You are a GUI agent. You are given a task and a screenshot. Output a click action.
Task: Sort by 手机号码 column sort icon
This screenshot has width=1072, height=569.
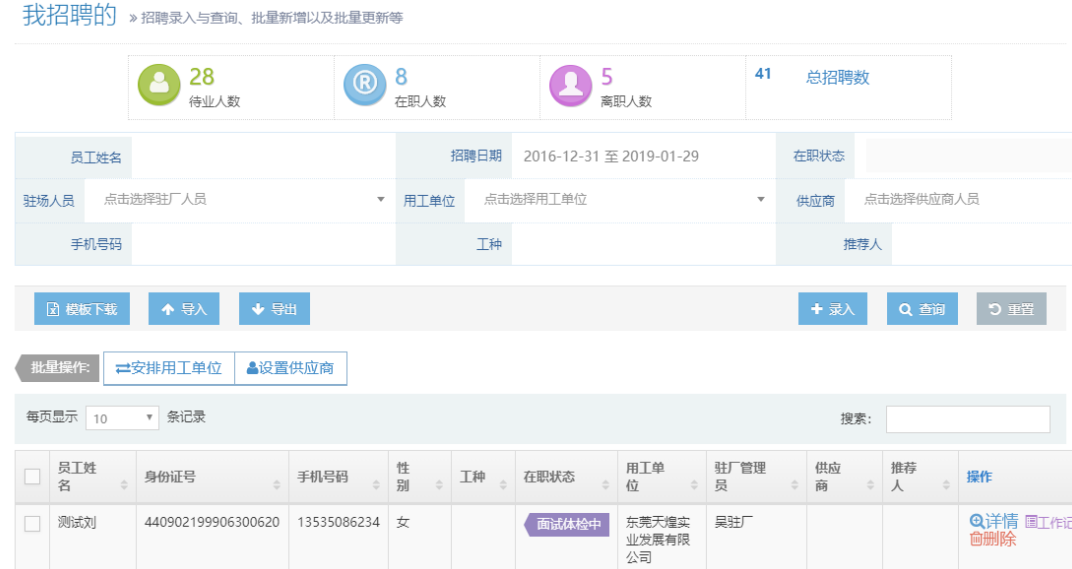point(377,485)
